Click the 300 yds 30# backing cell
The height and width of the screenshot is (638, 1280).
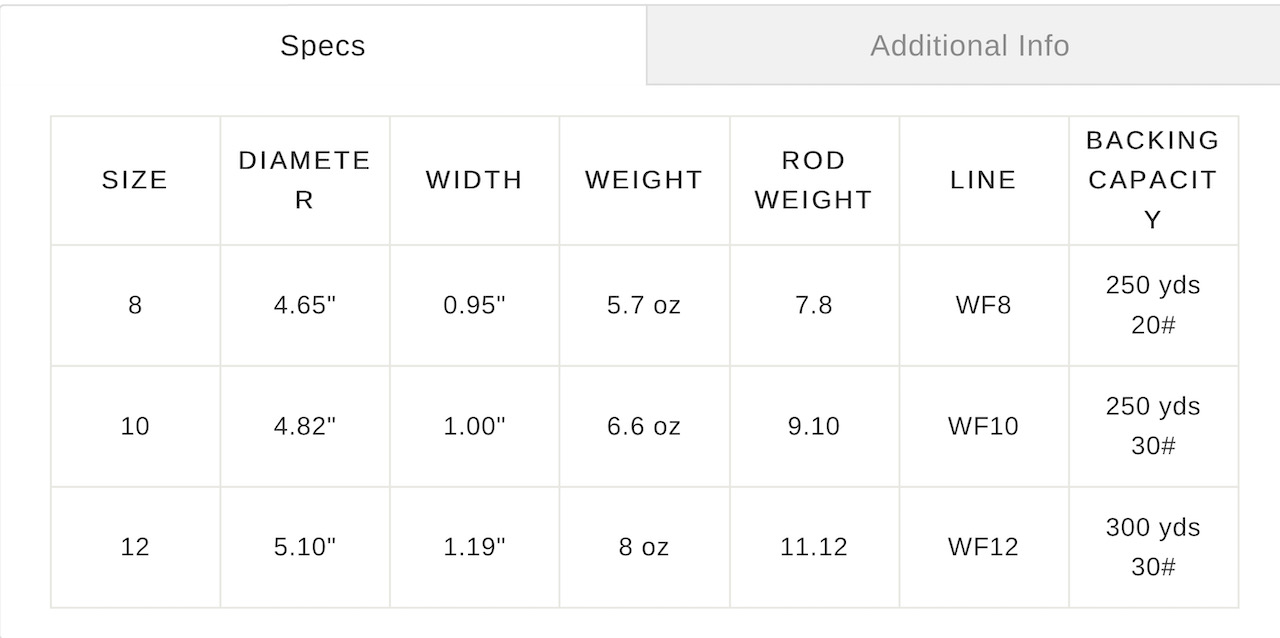(x=1153, y=547)
